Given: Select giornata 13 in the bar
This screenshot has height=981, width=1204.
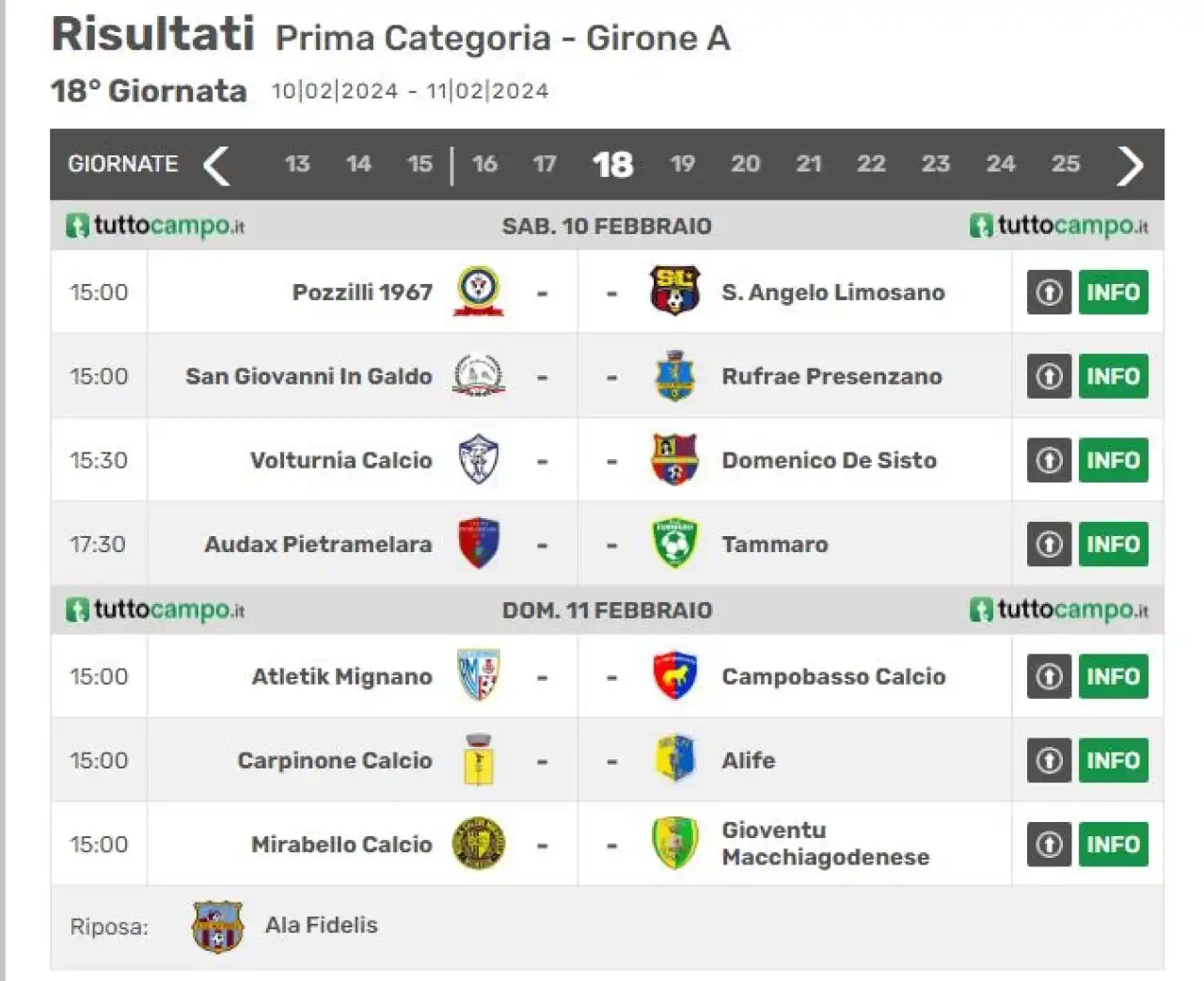Looking at the screenshot, I should 297,165.
